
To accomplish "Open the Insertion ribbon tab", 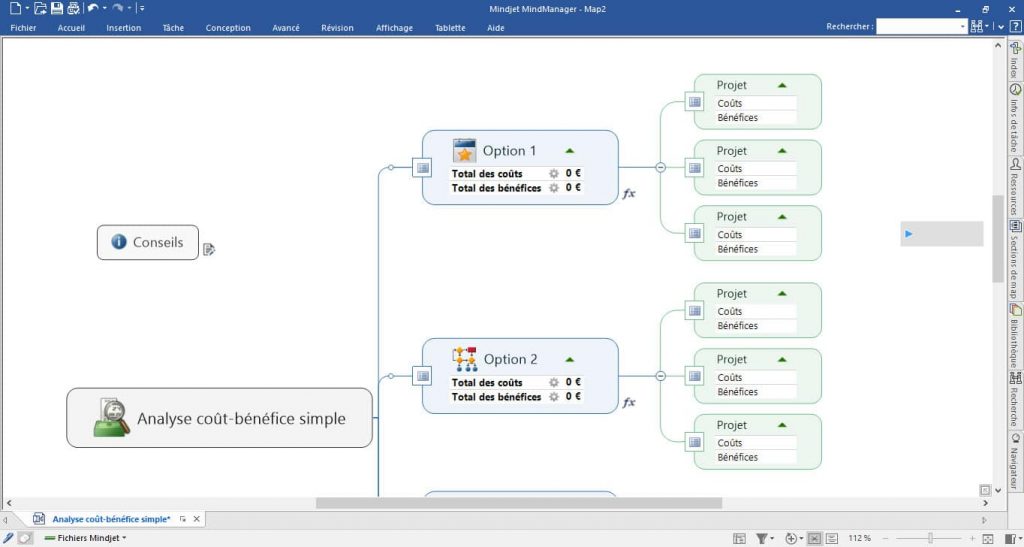I will point(124,28).
